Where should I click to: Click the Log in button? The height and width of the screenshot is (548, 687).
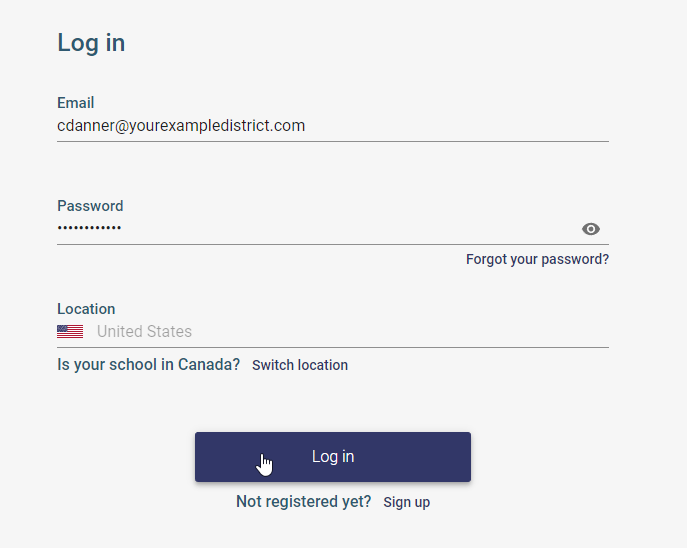(x=333, y=457)
